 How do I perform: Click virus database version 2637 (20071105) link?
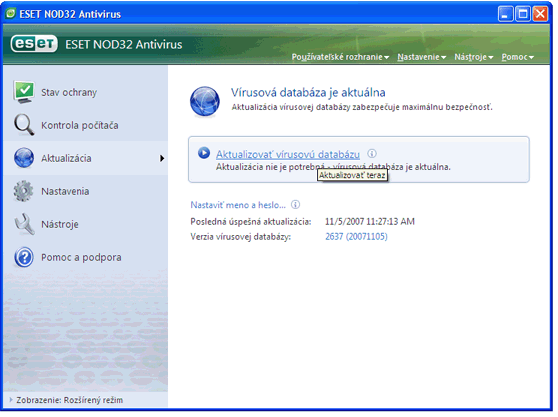[x=356, y=237]
